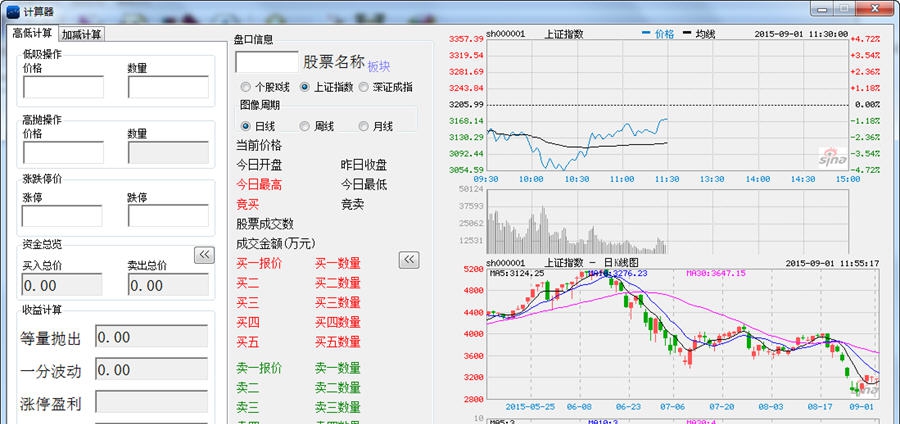The image size is (900, 424).
Task: Click the 买二 label
Action: click(247, 283)
